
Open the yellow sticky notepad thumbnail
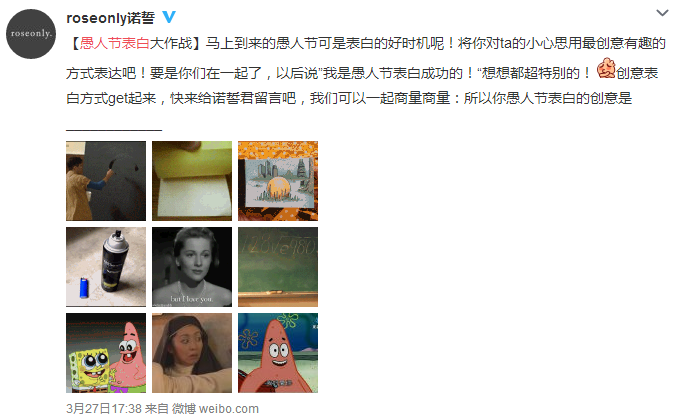pyautogui.click(x=192, y=181)
